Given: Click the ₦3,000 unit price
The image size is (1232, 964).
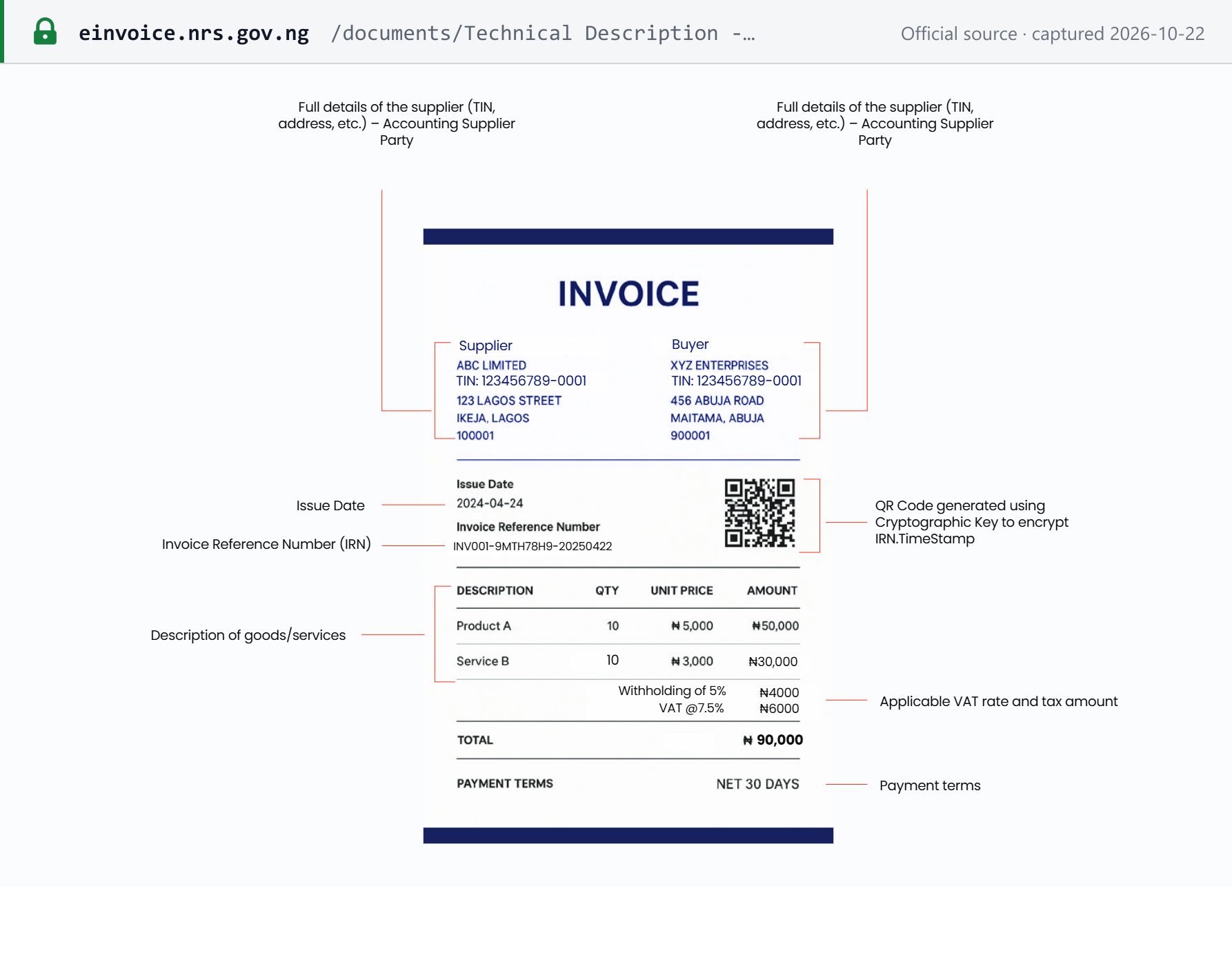Looking at the screenshot, I should click(692, 661).
